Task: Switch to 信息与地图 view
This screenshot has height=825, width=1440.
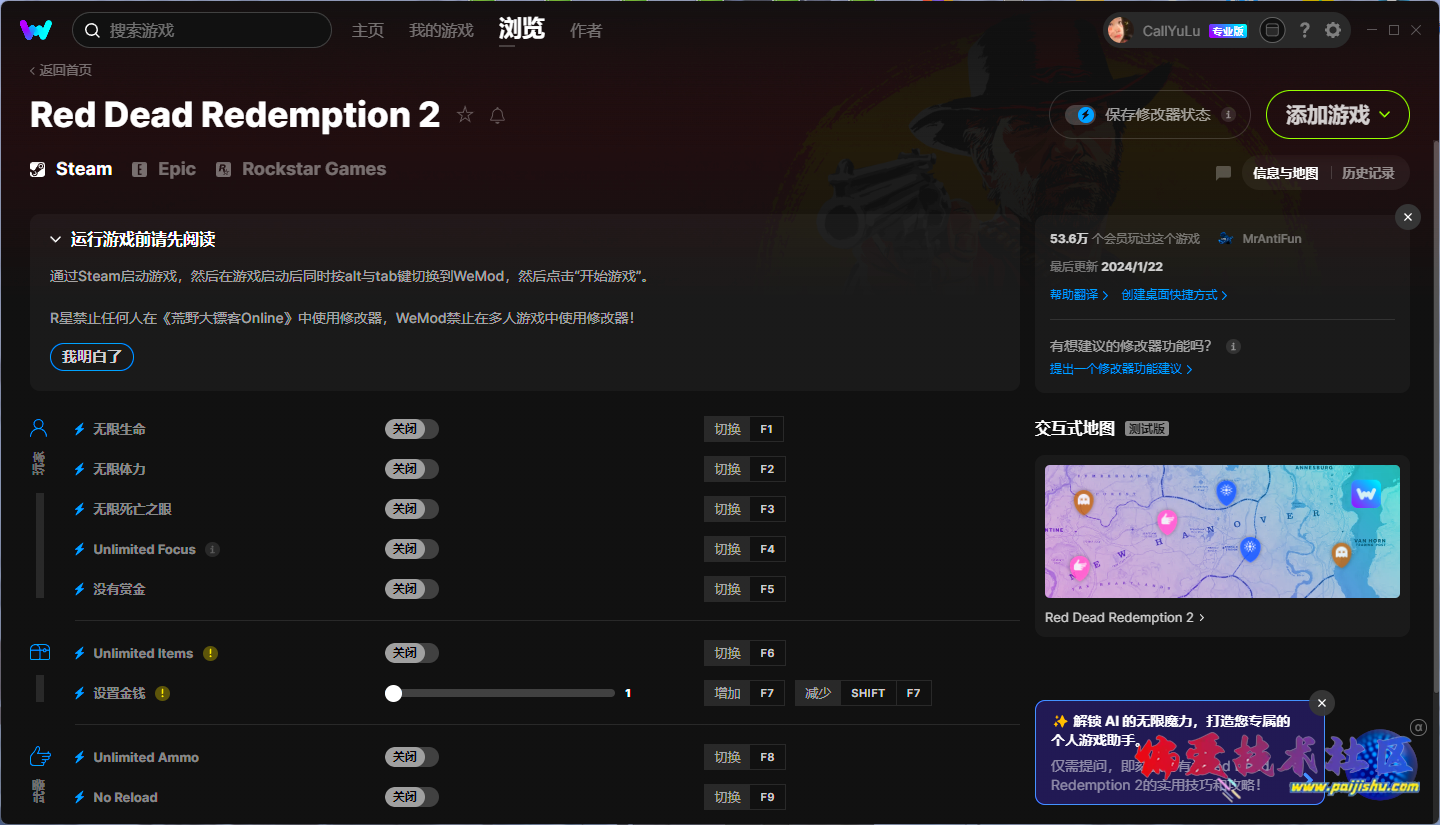Action: (1285, 173)
